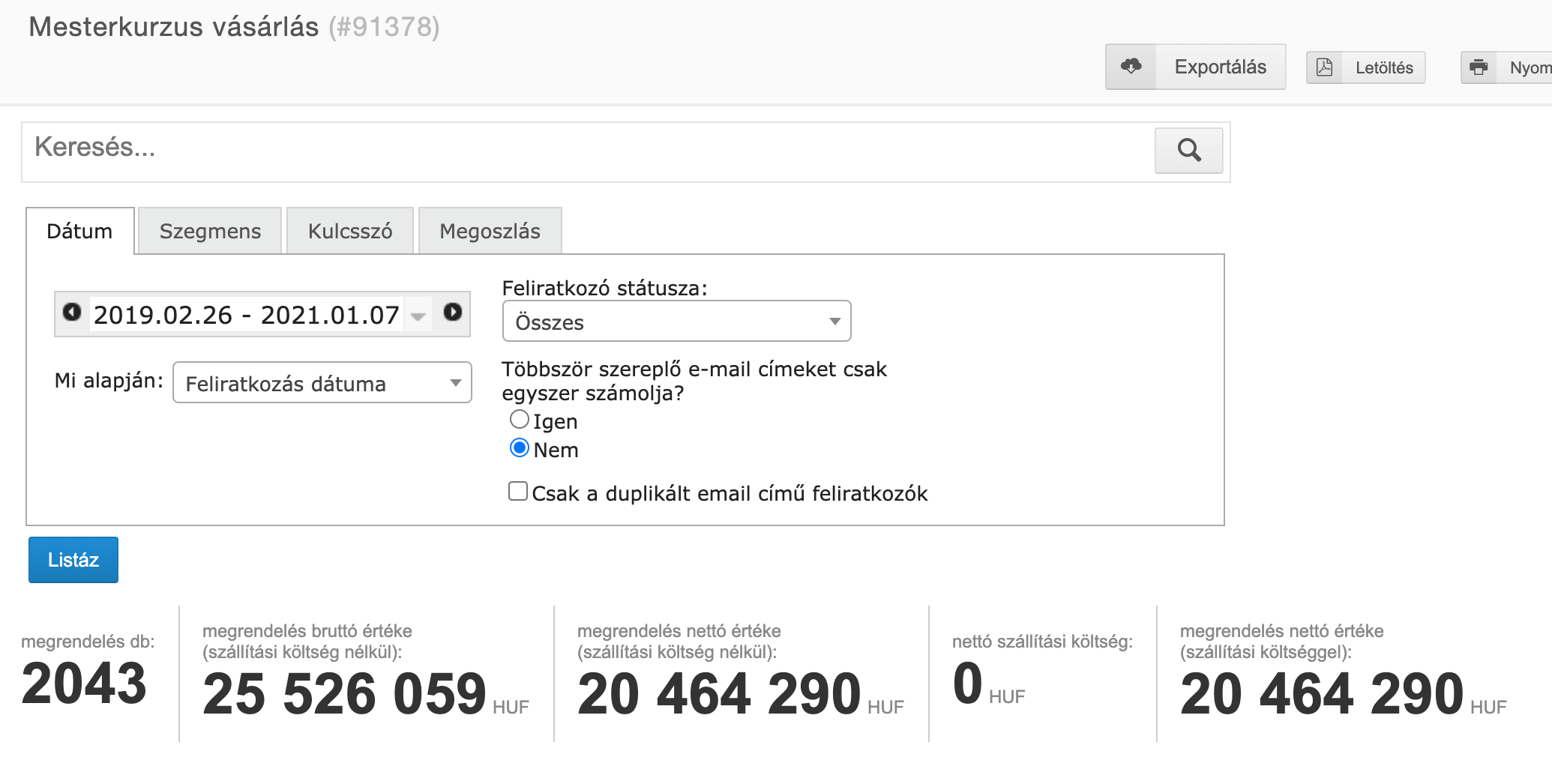The height and width of the screenshot is (784, 1552).
Task: Click the order count value 2043
Action: [x=84, y=684]
